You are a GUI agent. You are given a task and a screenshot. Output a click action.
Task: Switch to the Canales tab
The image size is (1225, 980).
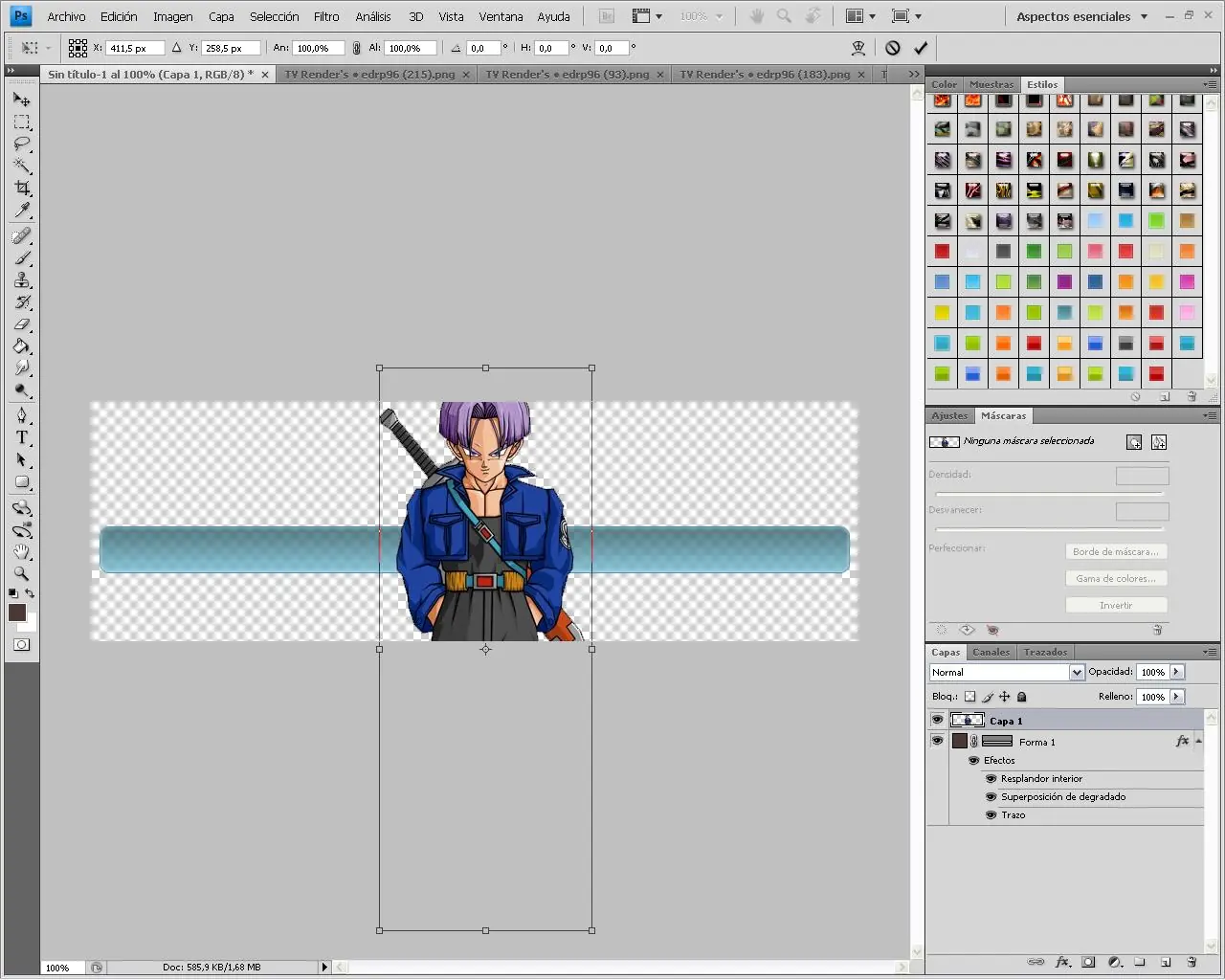[991, 652]
